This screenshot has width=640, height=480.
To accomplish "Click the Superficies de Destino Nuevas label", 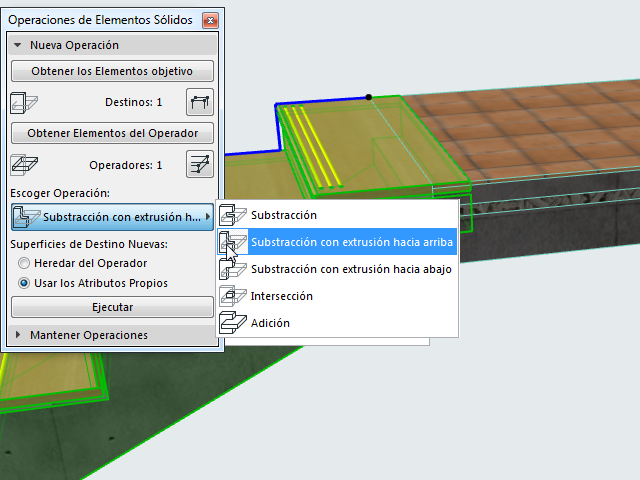I will [89, 244].
